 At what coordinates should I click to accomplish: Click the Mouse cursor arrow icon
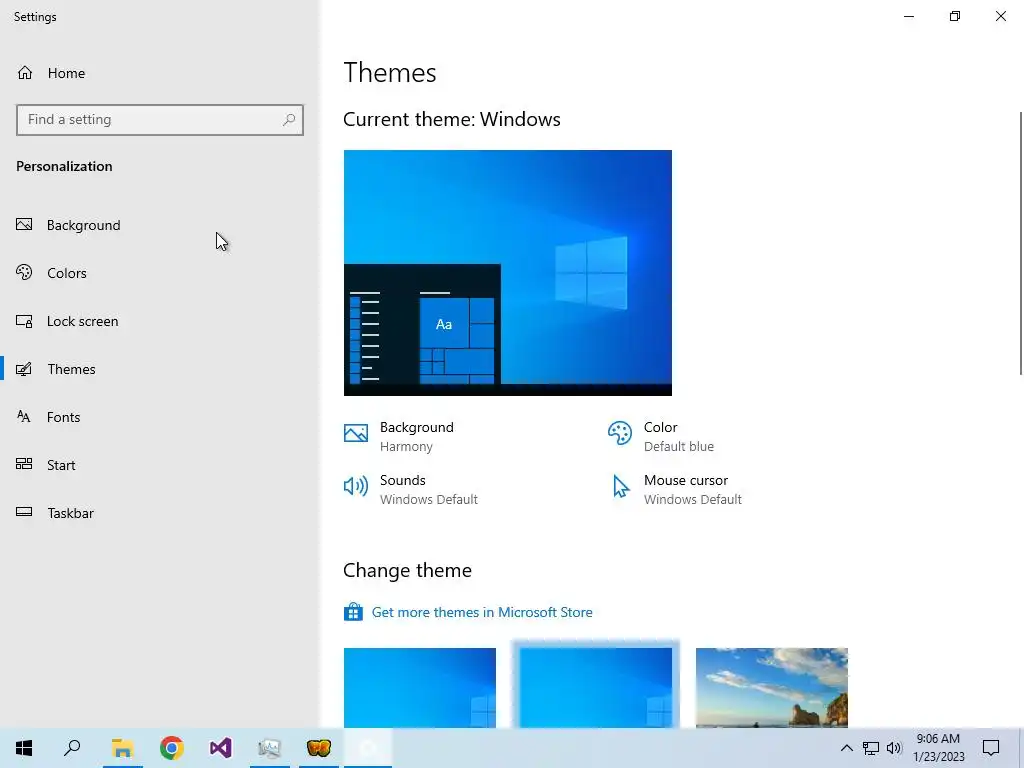coord(620,487)
